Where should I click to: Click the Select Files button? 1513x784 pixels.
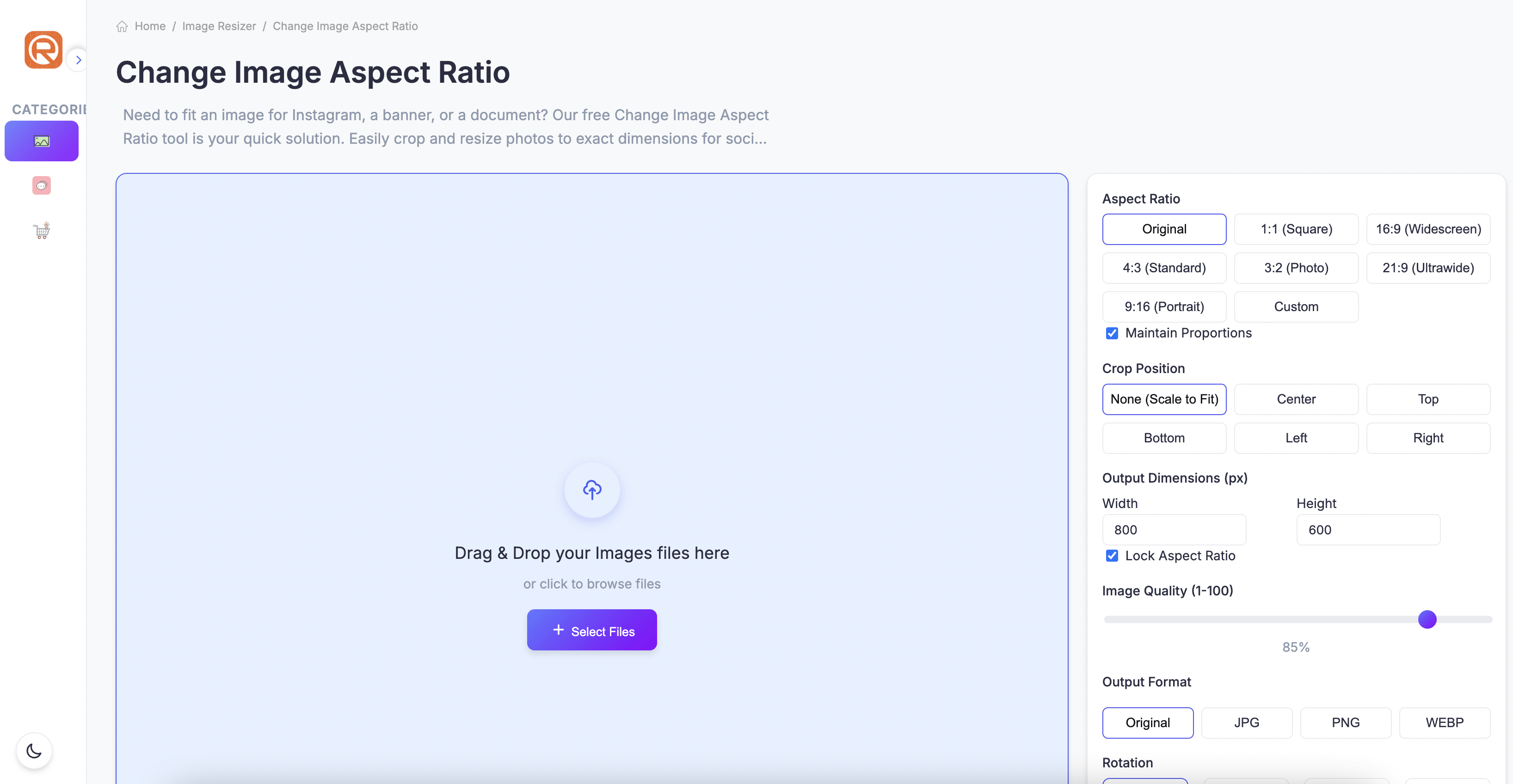[x=591, y=630]
